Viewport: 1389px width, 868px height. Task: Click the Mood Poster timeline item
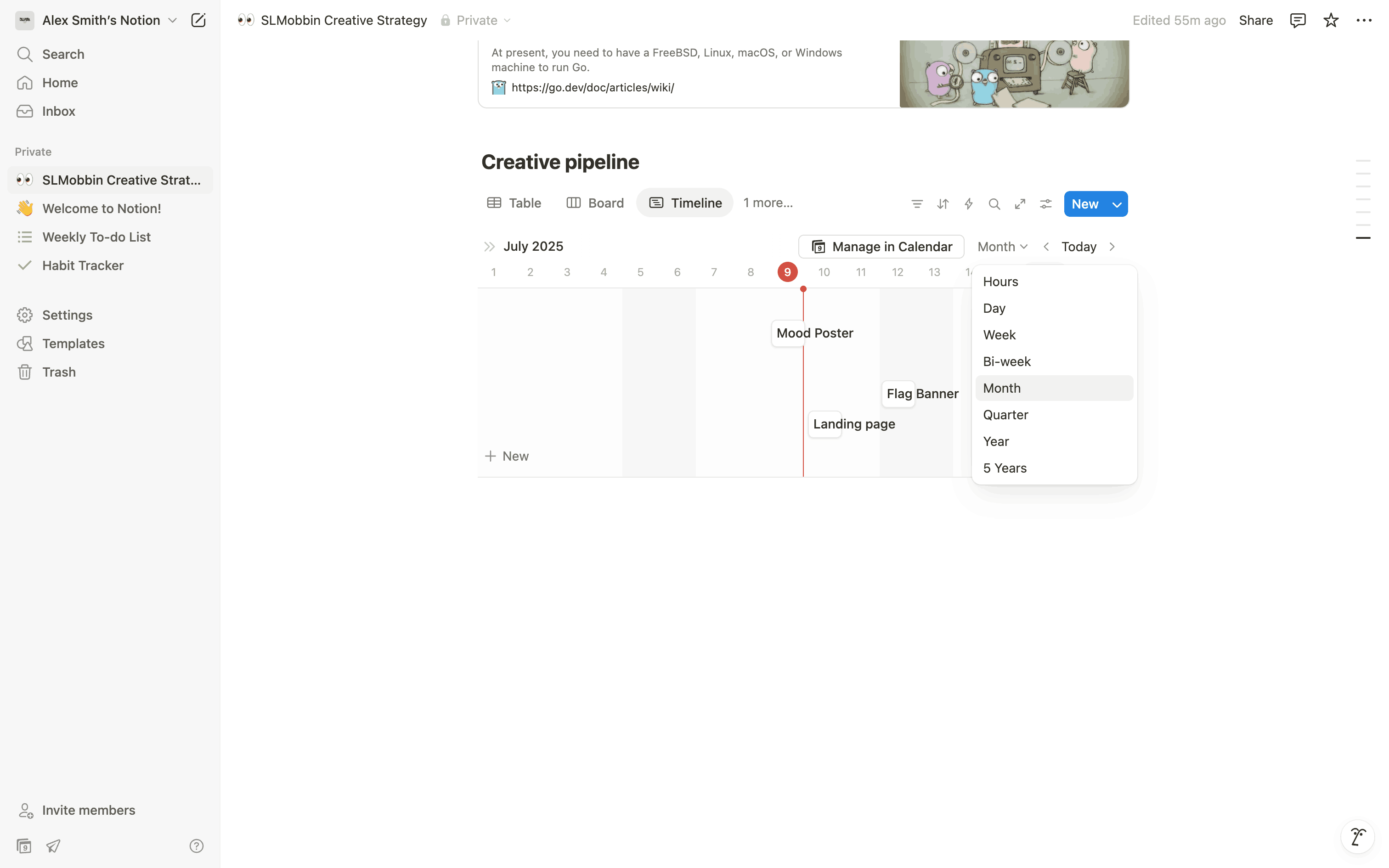tap(813, 333)
